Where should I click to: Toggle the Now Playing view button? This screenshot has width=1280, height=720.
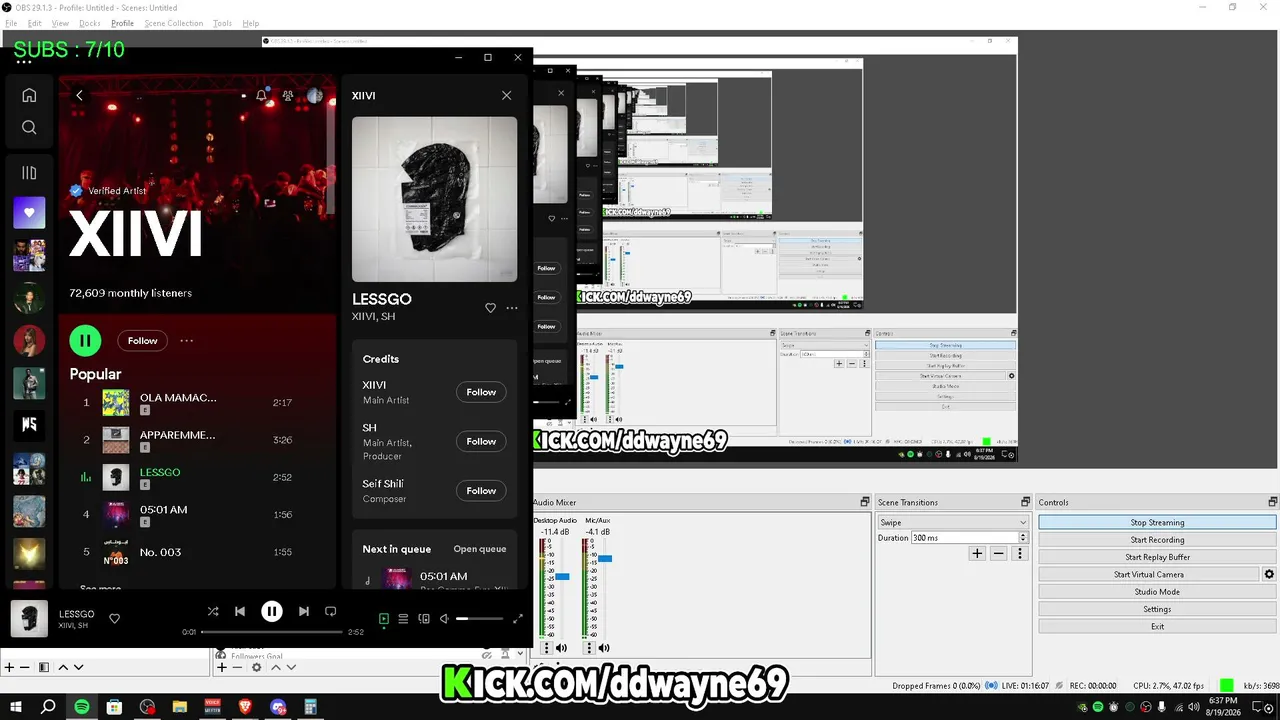click(383, 619)
